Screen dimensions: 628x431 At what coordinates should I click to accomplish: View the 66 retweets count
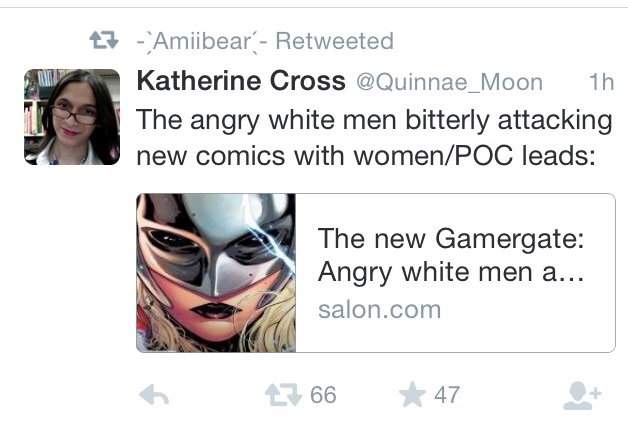pyautogui.click(x=323, y=395)
